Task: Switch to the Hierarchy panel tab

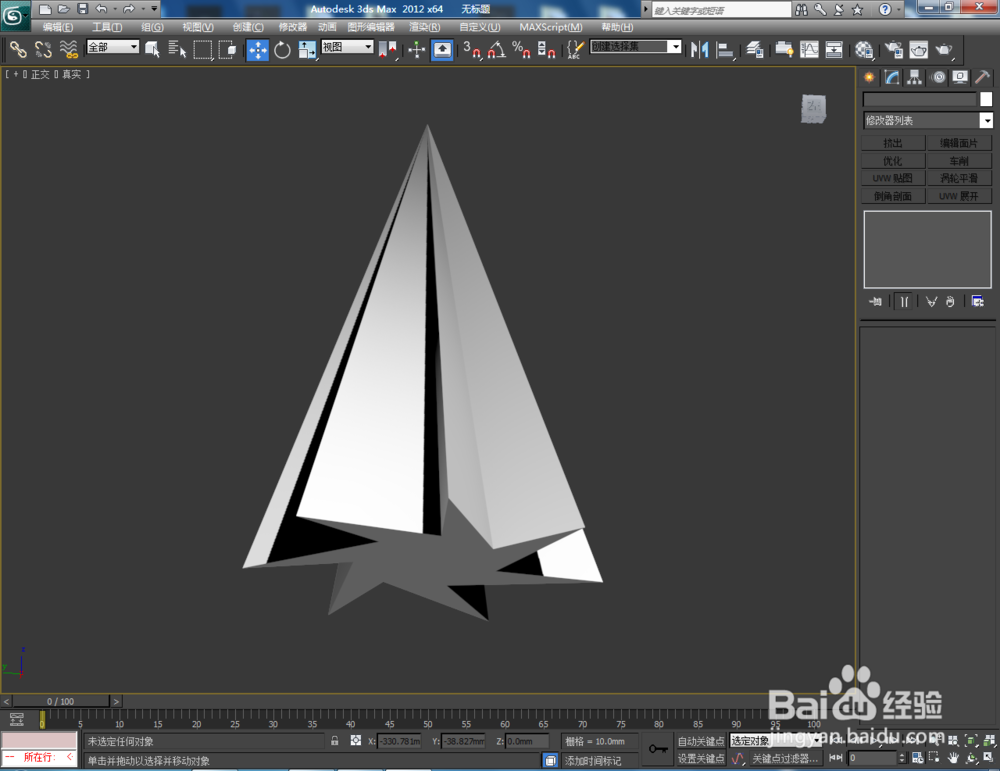Action: pos(915,77)
